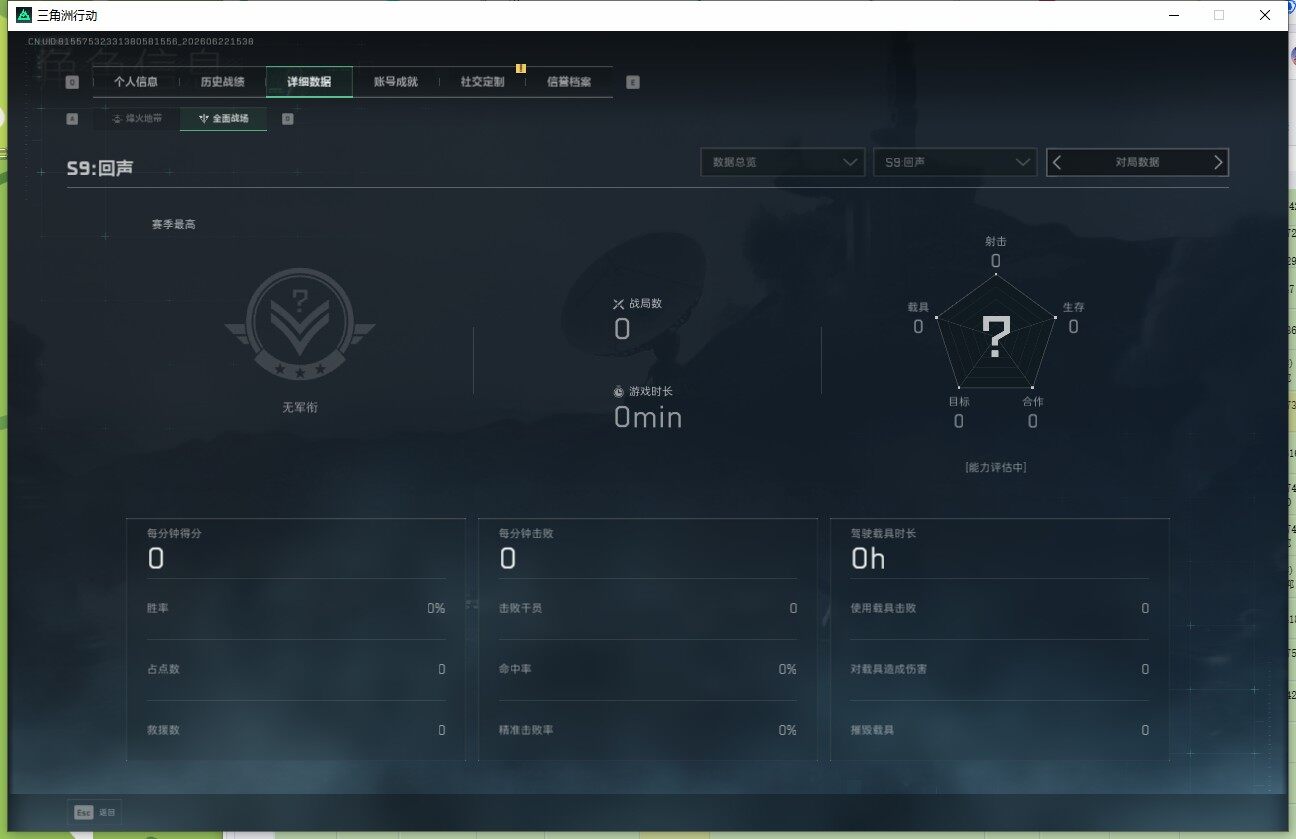Click the 对局数据 selector label
1296x839 pixels.
(1138, 162)
